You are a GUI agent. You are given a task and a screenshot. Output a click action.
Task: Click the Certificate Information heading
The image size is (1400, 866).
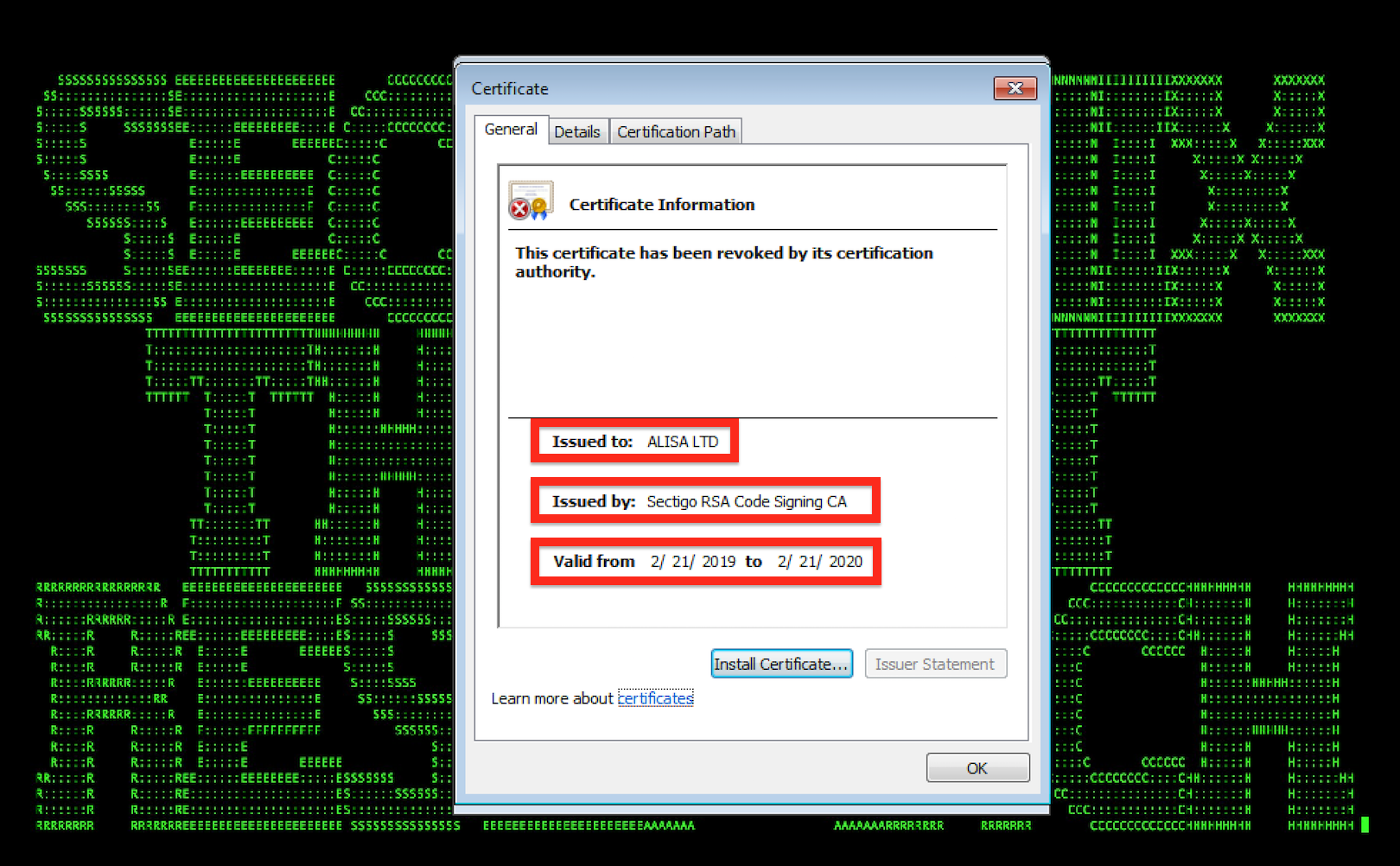click(x=662, y=205)
